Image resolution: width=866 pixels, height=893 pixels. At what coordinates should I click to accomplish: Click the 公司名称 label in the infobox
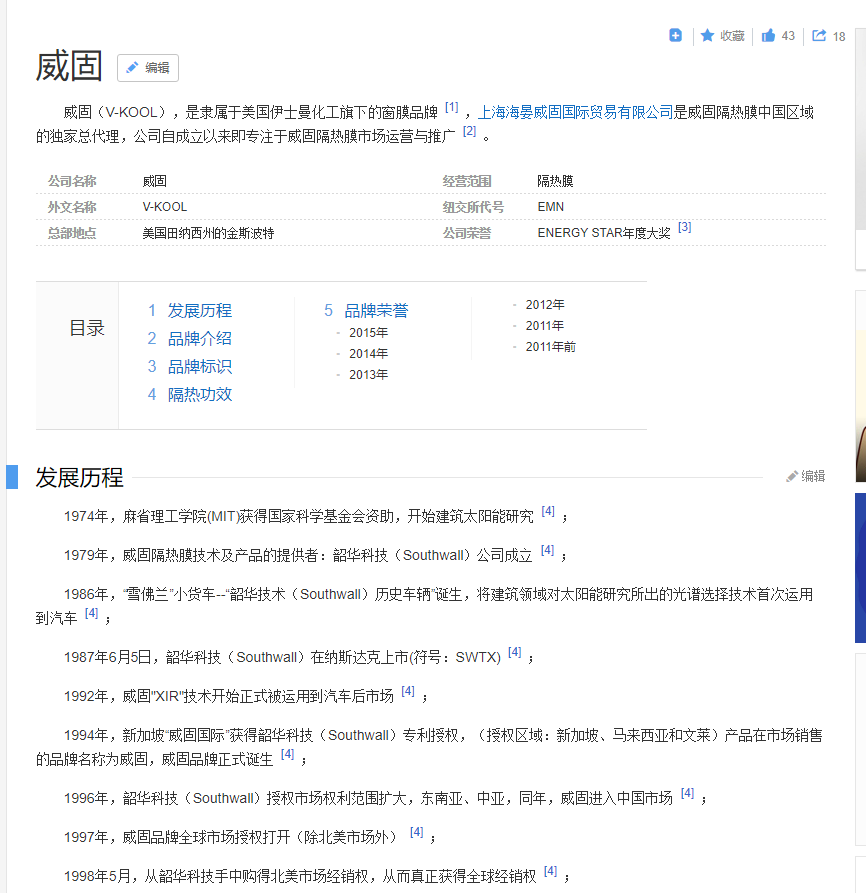pyautogui.click(x=72, y=181)
